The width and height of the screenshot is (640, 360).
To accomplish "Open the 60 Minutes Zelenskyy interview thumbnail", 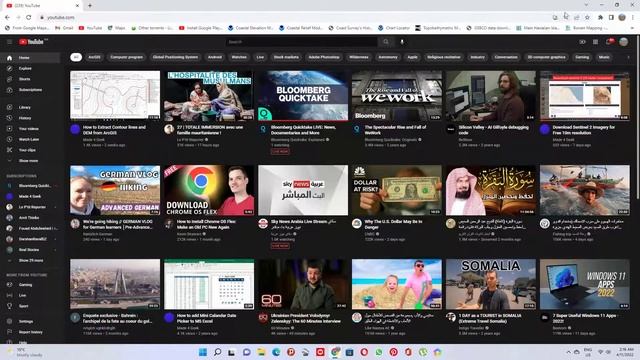I will coord(303,284).
